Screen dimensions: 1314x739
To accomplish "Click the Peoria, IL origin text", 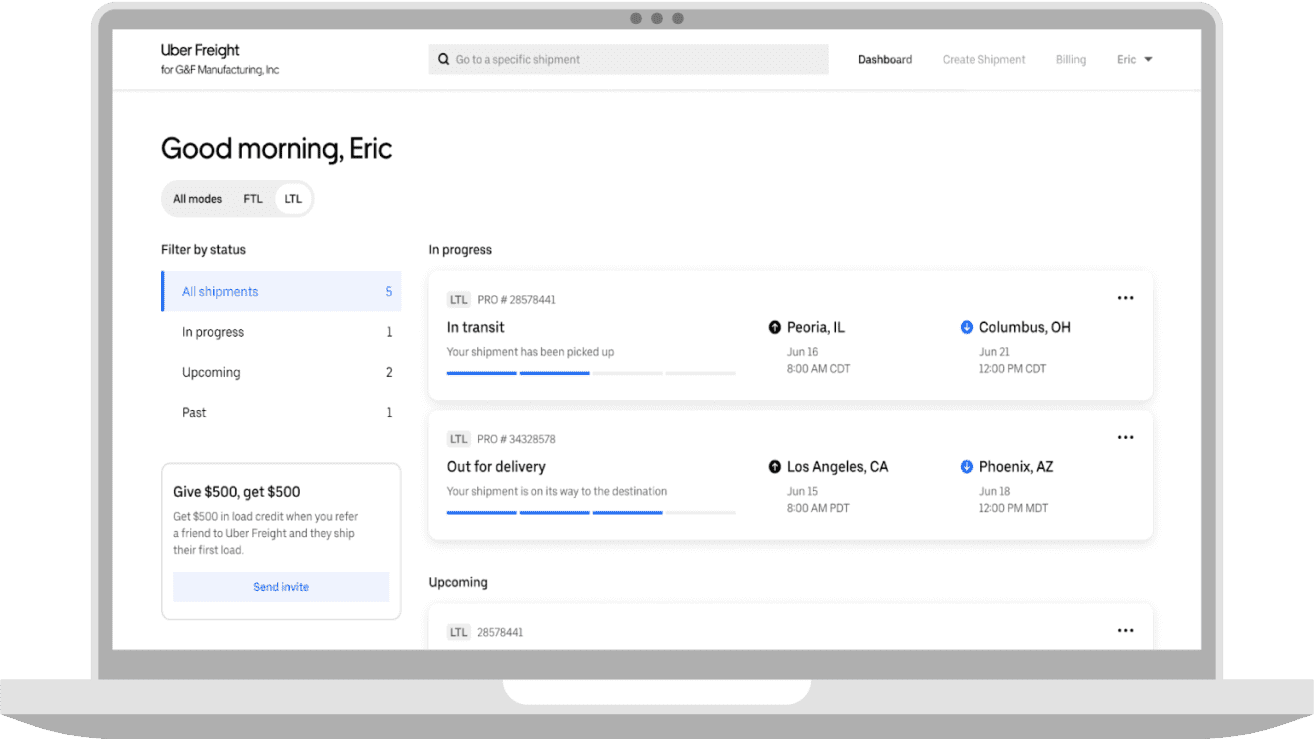I will [816, 327].
